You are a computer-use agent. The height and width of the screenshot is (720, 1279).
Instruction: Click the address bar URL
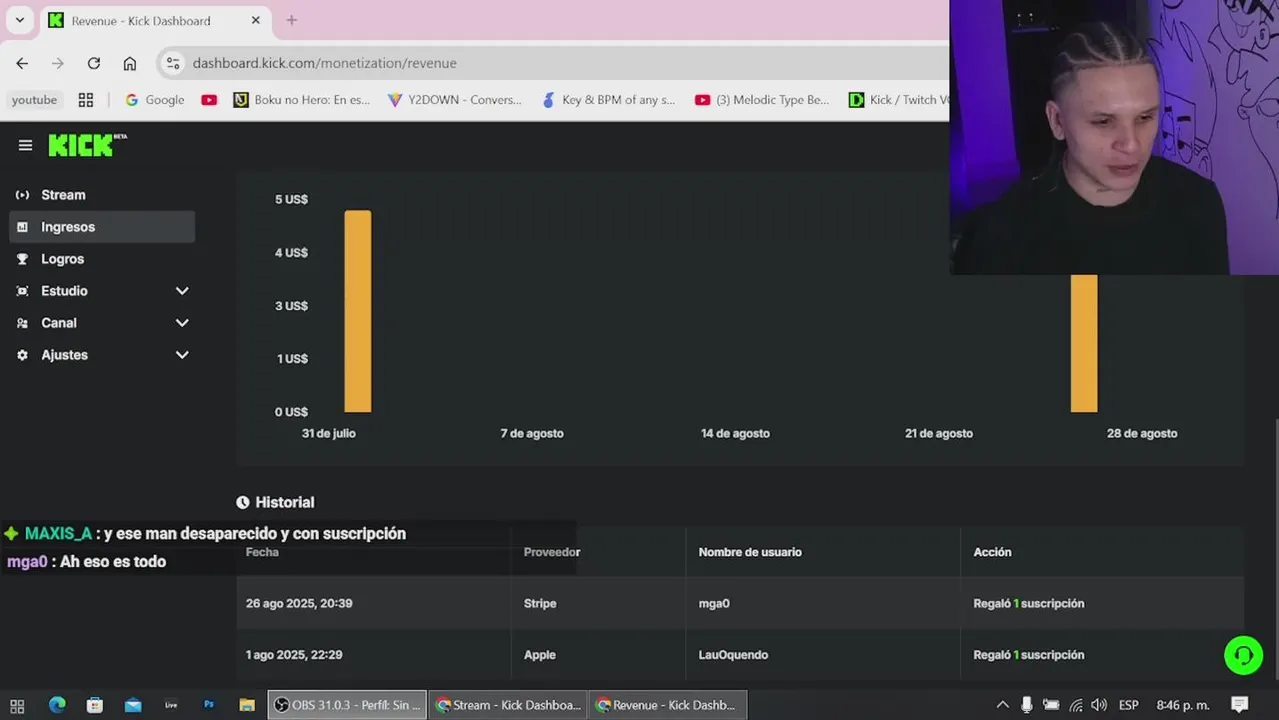click(324, 63)
